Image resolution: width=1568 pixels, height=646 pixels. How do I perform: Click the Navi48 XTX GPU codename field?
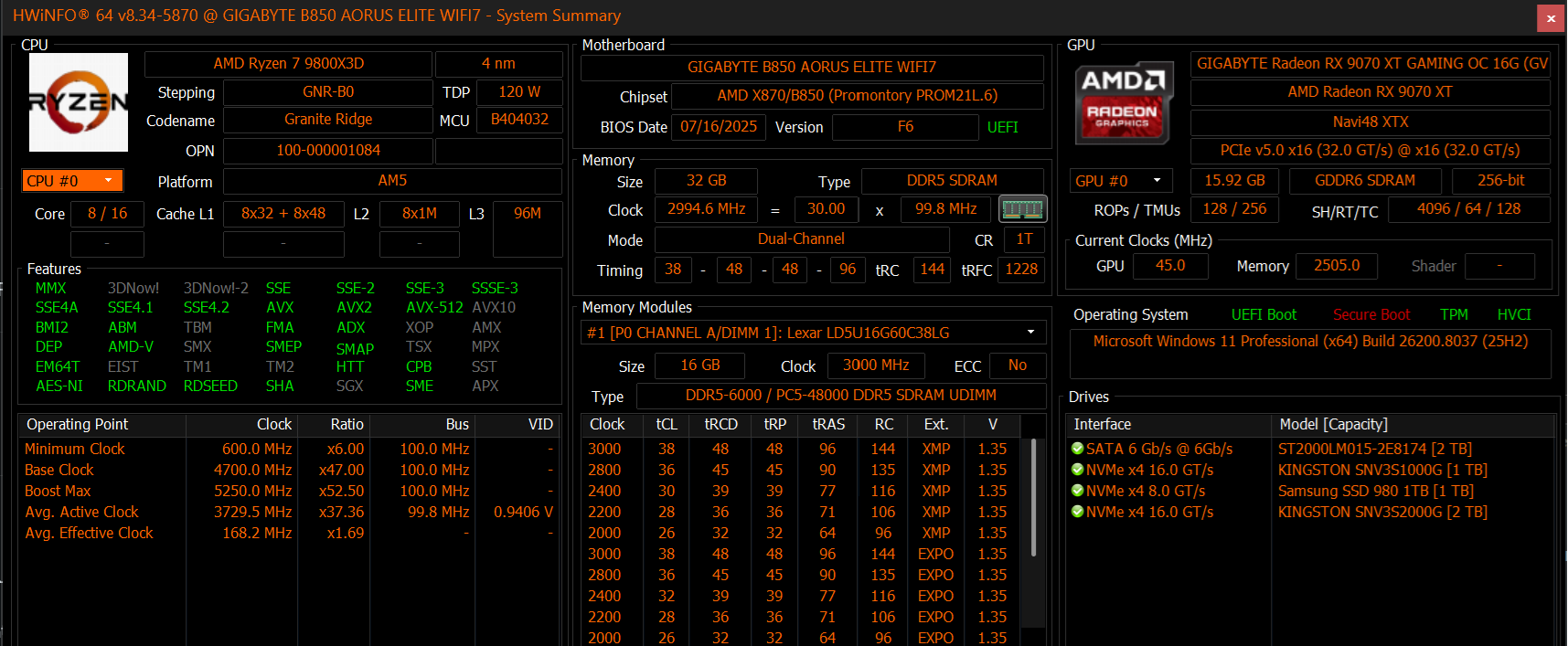point(1371,122)
